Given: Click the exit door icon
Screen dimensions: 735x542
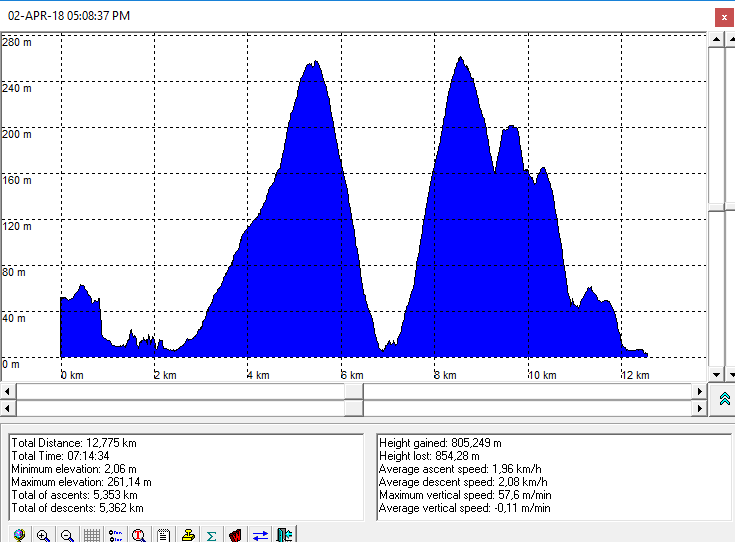Looking at the screenshot, I should [x=284, y=534].
